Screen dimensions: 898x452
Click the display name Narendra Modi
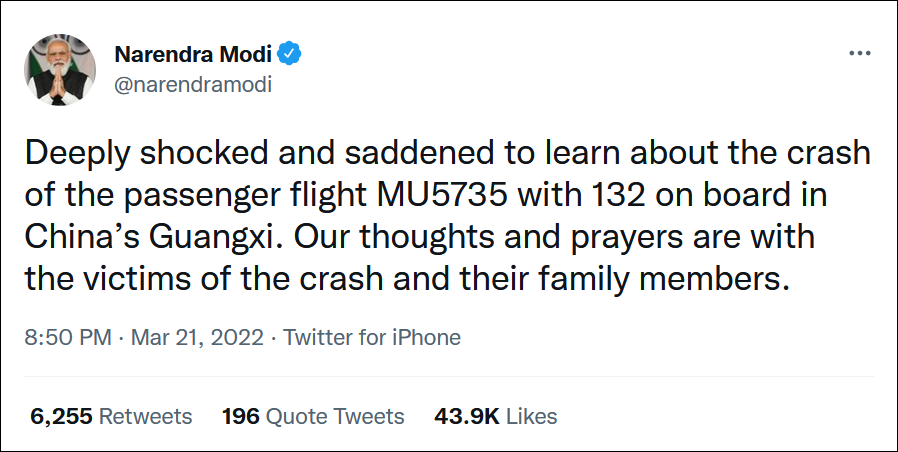pos(194,53)
